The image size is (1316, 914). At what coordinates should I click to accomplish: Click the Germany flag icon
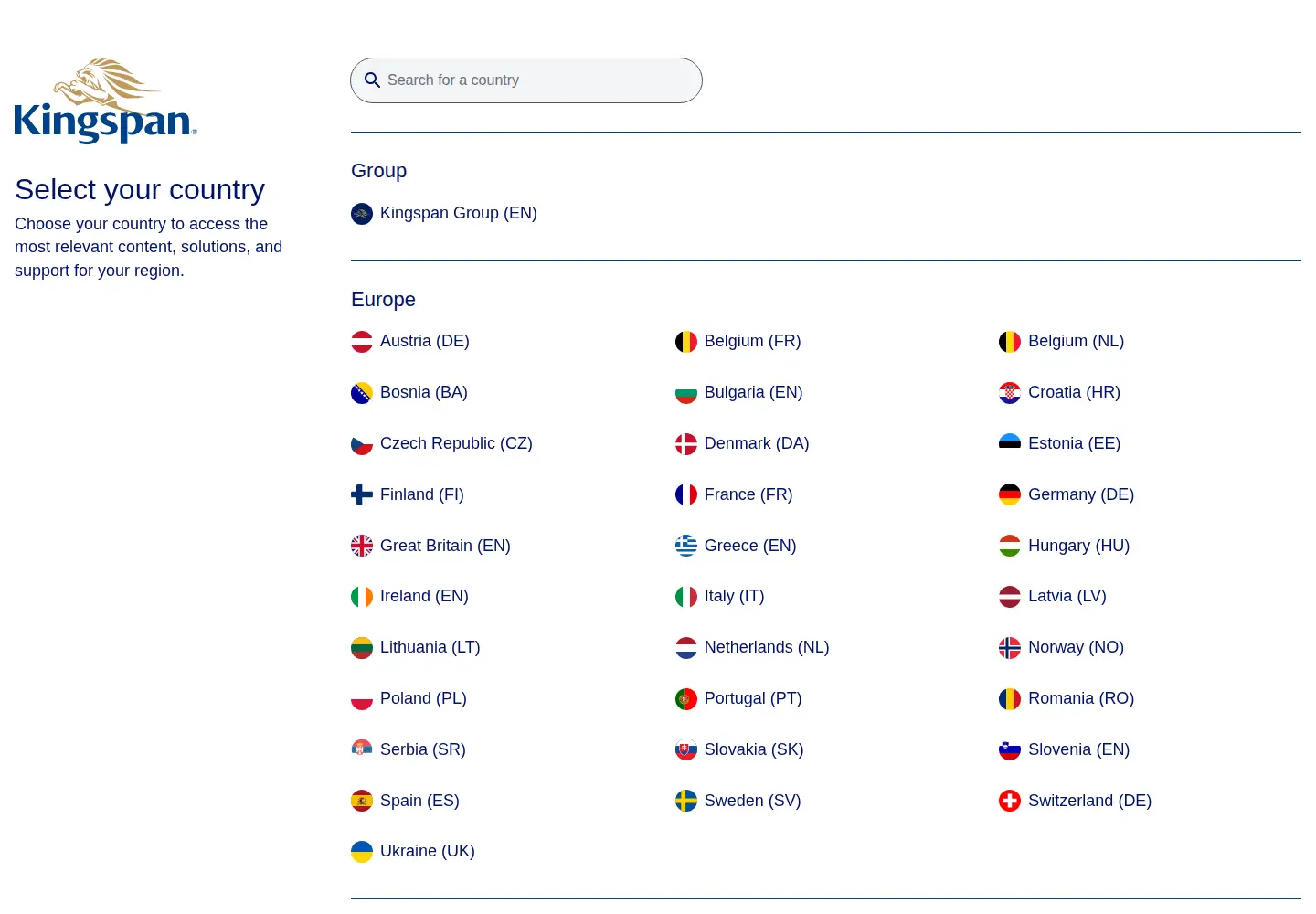click(1010, 495)
